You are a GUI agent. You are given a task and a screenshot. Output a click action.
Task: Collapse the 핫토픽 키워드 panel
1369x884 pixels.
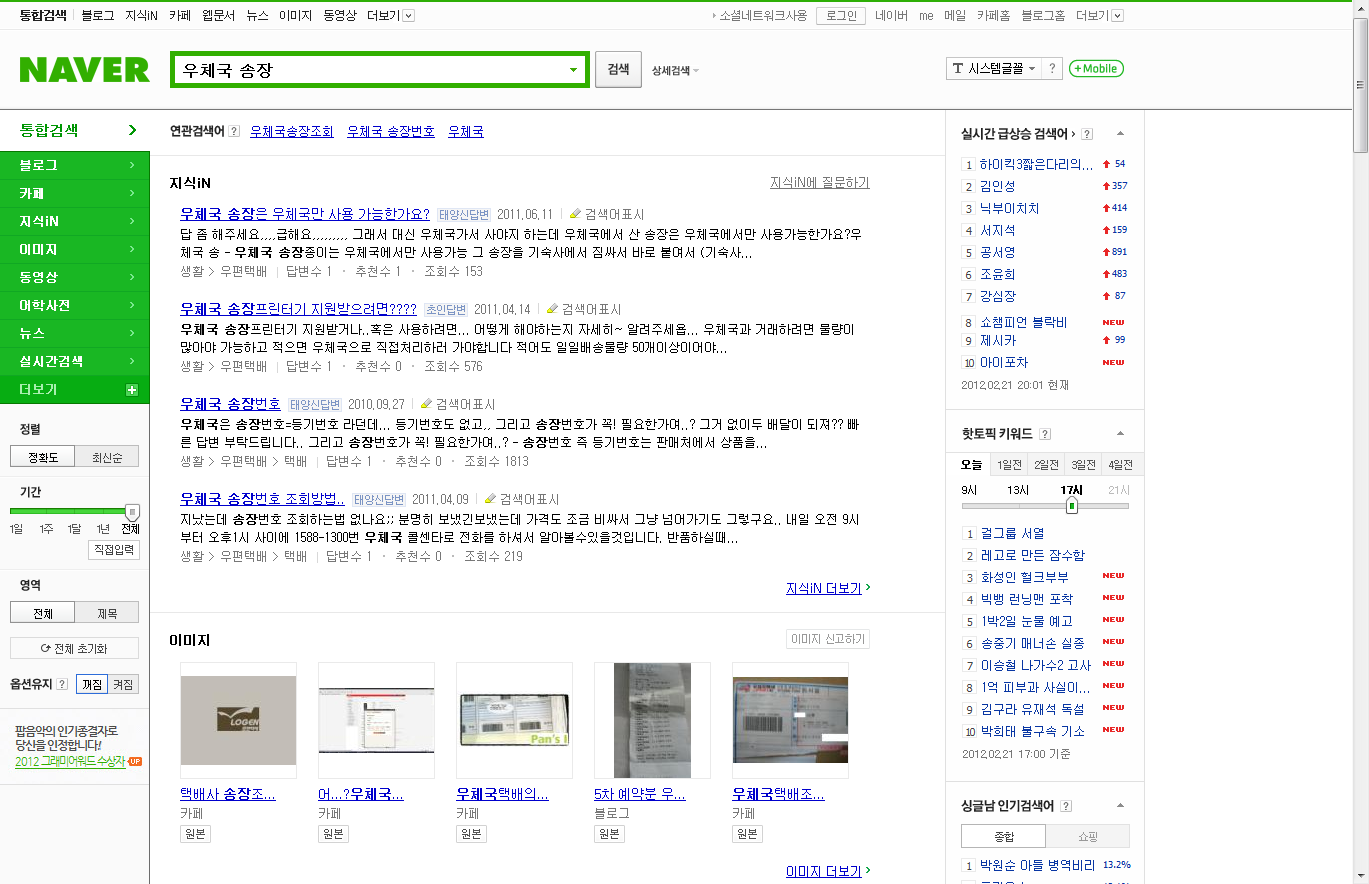[1121, 434]
